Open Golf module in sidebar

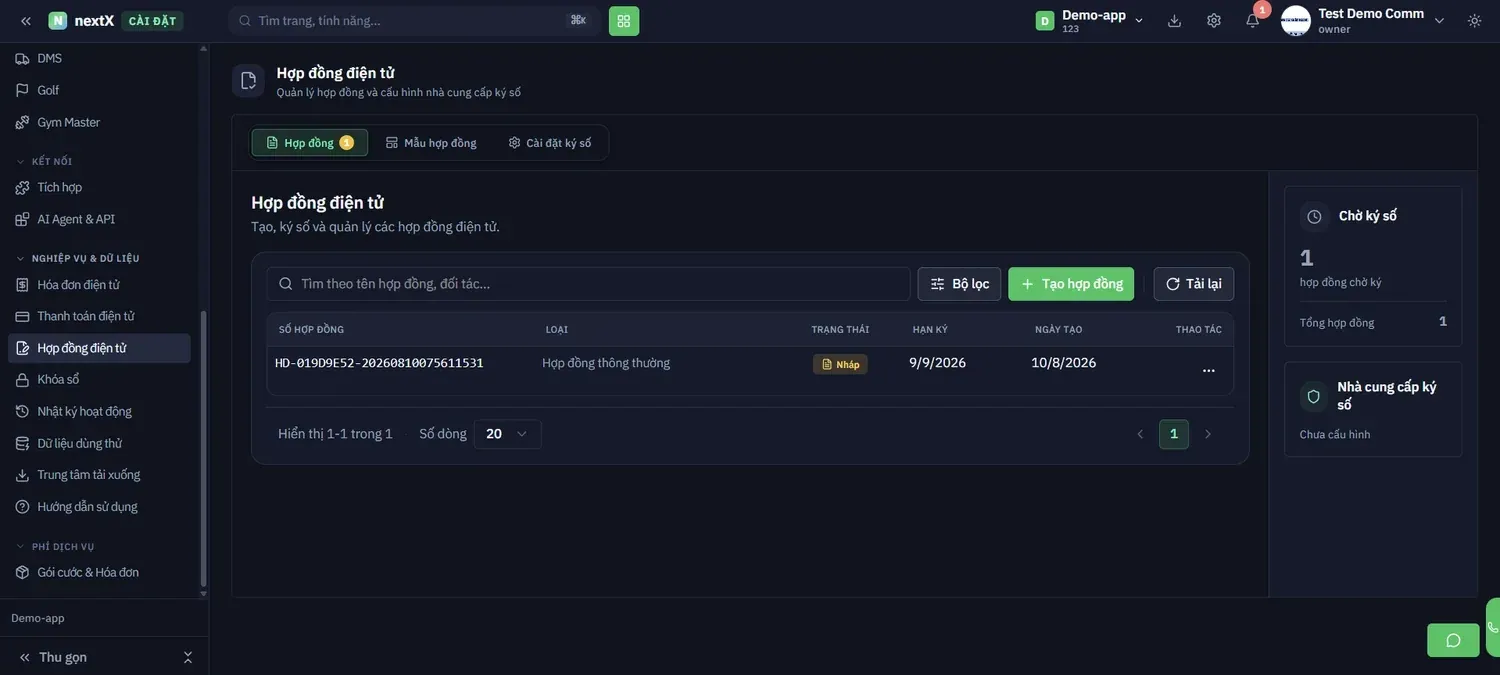pos(100,90)
